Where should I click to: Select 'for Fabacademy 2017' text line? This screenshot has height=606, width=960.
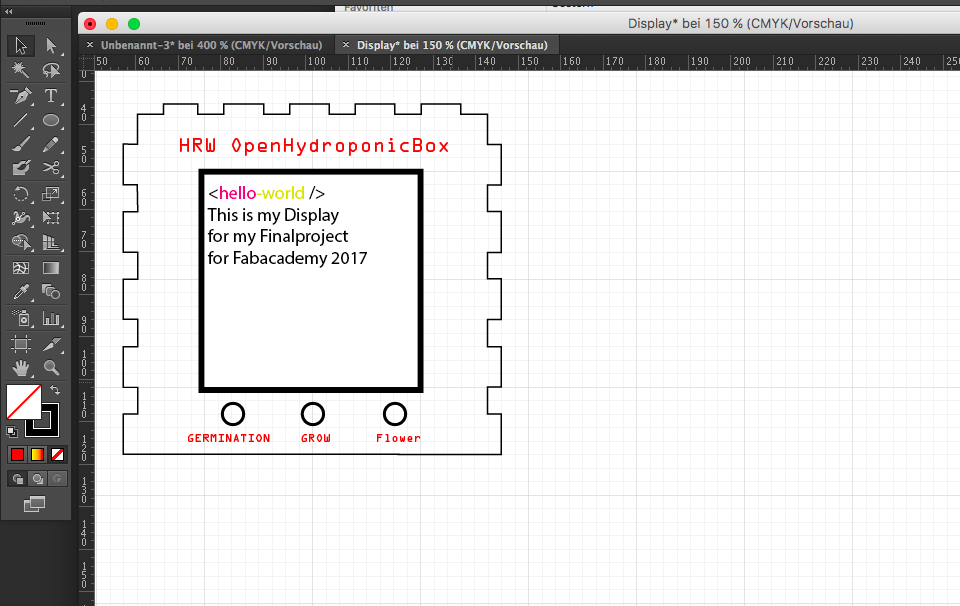pyautogui.click(x=287, y=258)
